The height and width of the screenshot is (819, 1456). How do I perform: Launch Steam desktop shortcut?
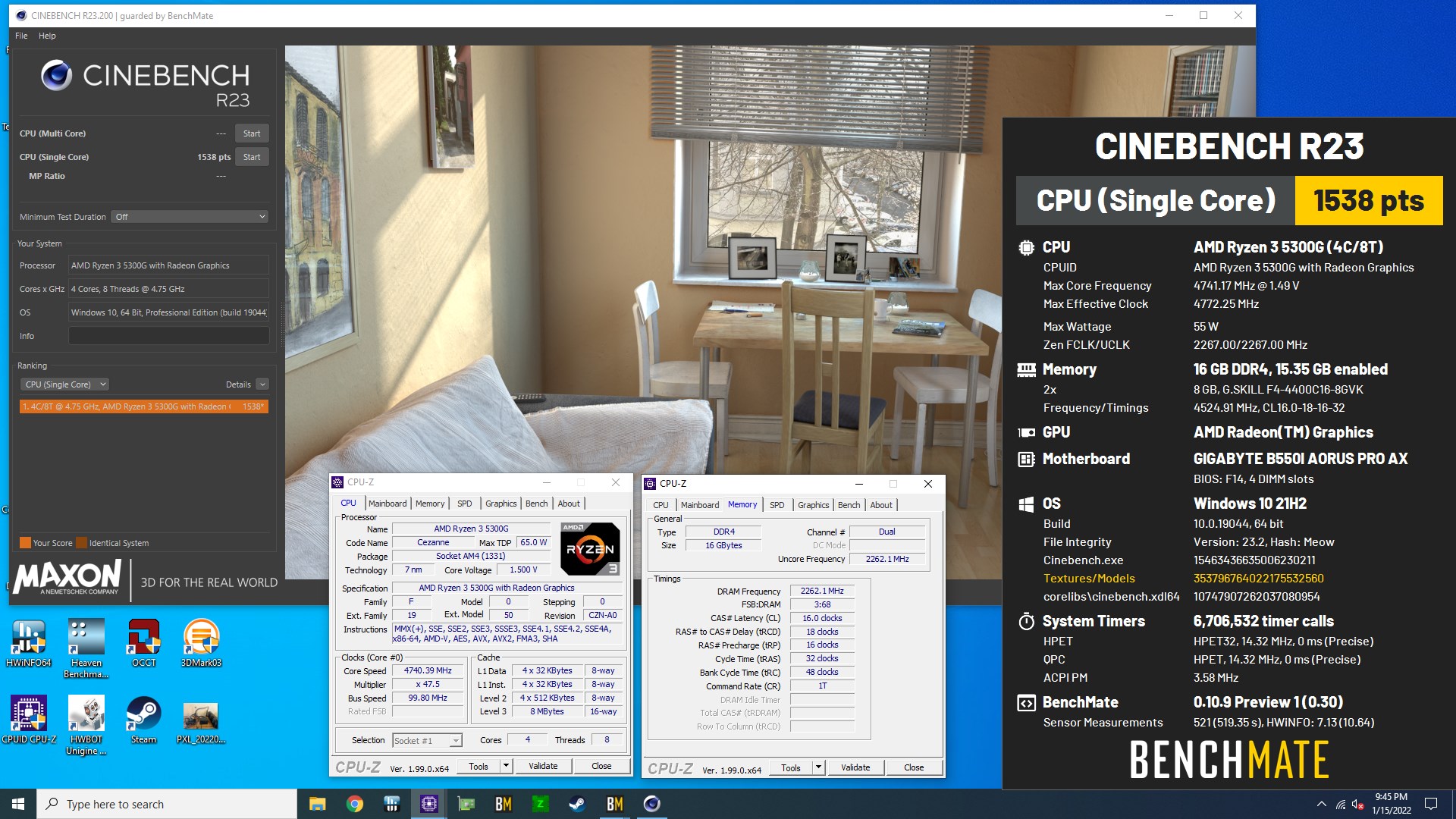click(143, 720)
